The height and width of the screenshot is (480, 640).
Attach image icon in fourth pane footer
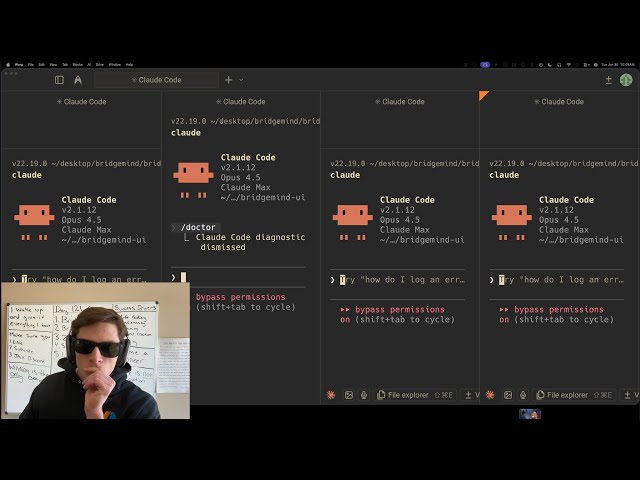pyautogui.click(x=508, y=395)
